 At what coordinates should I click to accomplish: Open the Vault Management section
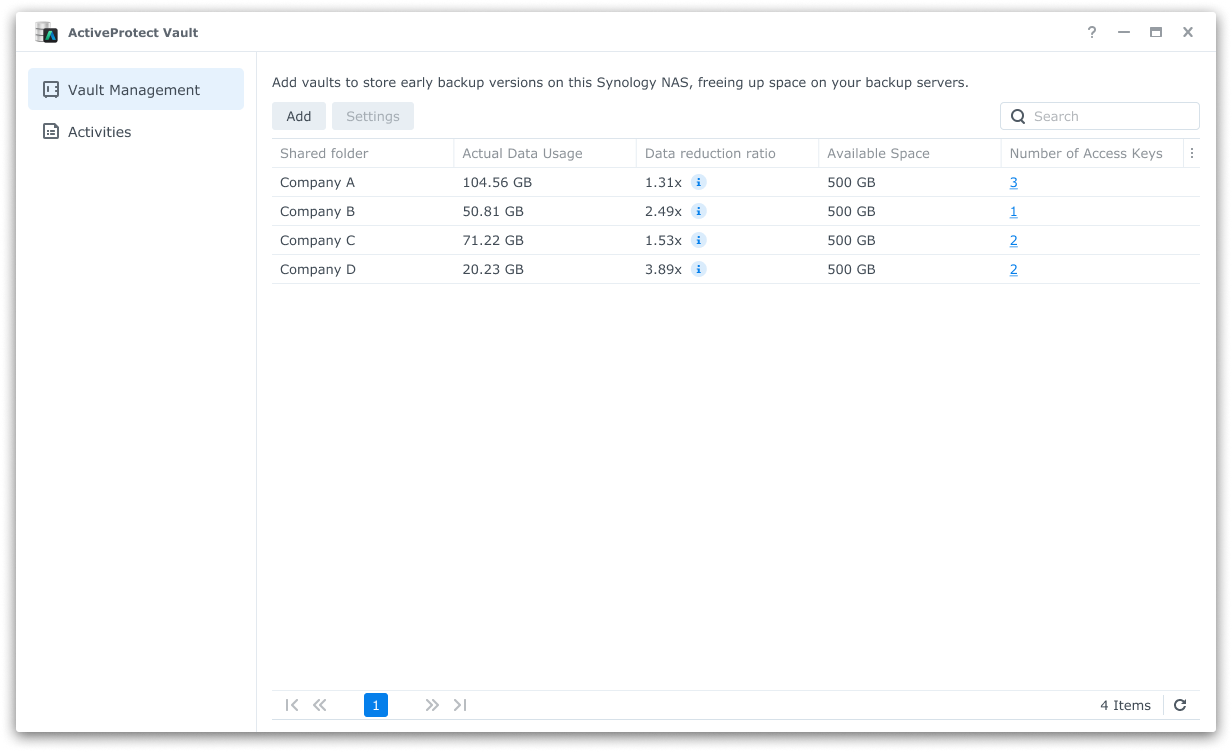coord(135,90)
